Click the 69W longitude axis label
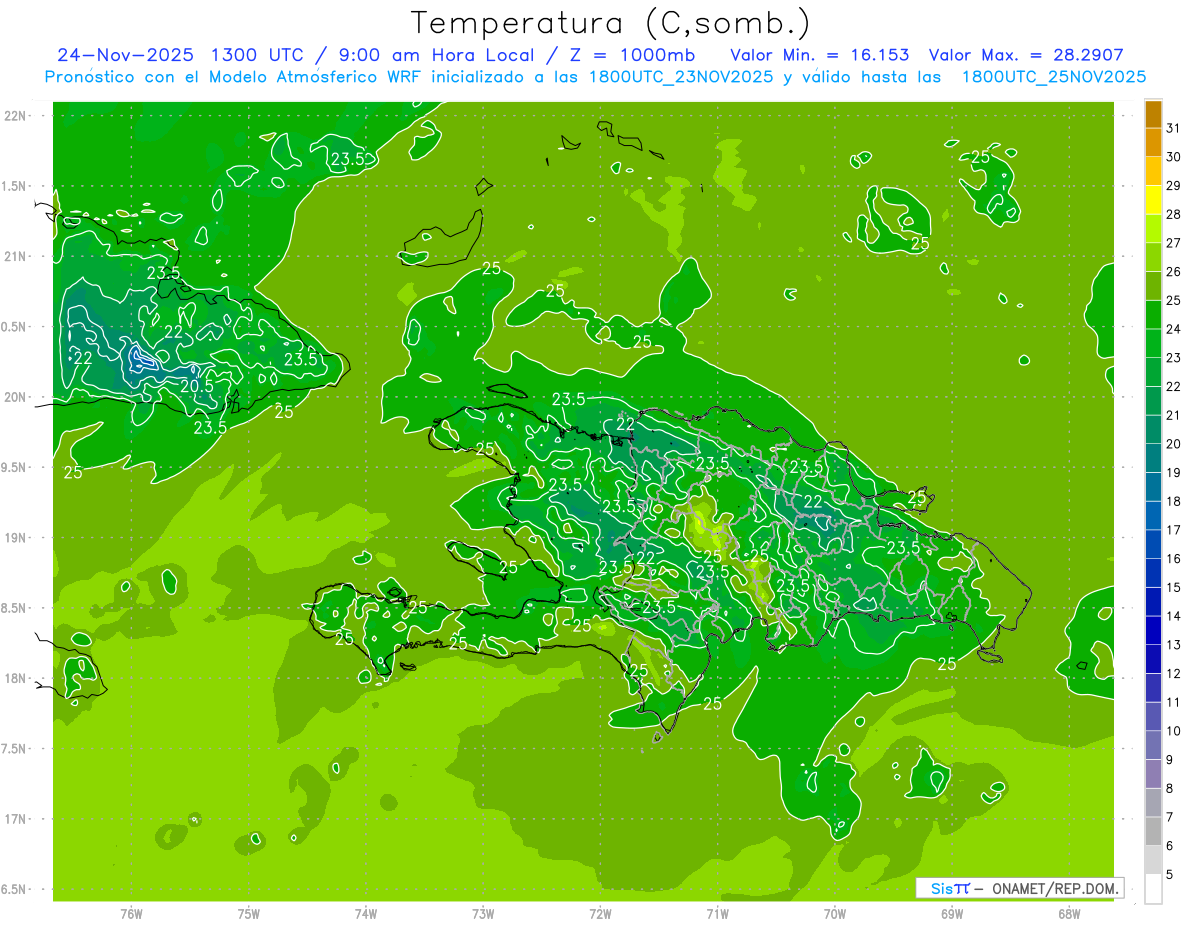 952,913
